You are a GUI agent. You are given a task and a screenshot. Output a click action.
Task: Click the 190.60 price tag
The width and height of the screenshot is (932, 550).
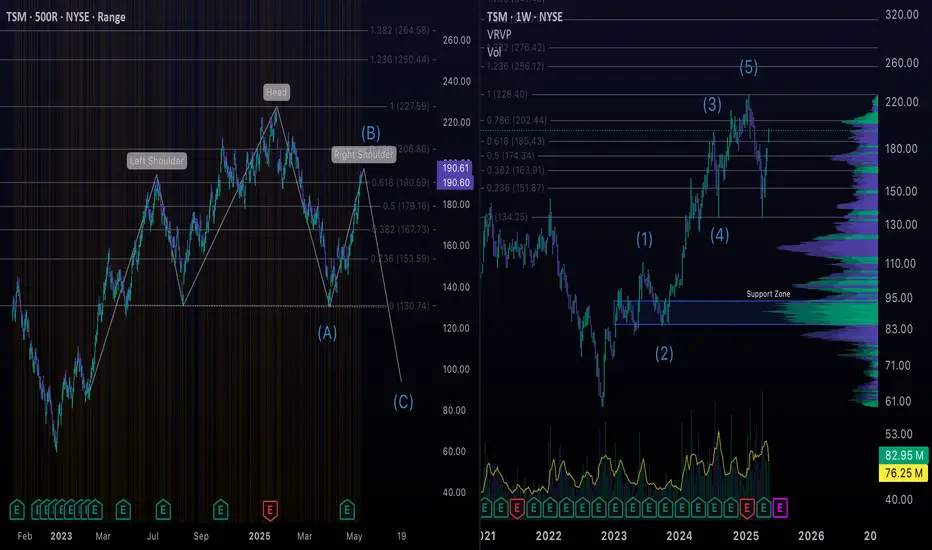point(455,183)
